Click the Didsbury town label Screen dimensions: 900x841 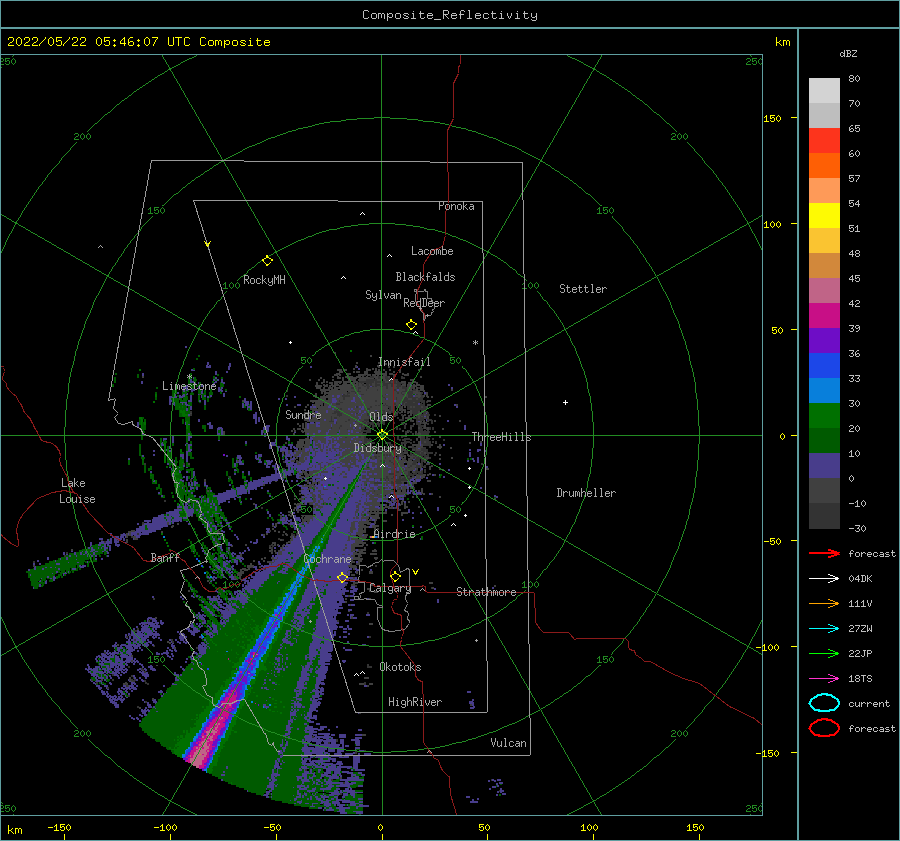(x=377, y=448)
